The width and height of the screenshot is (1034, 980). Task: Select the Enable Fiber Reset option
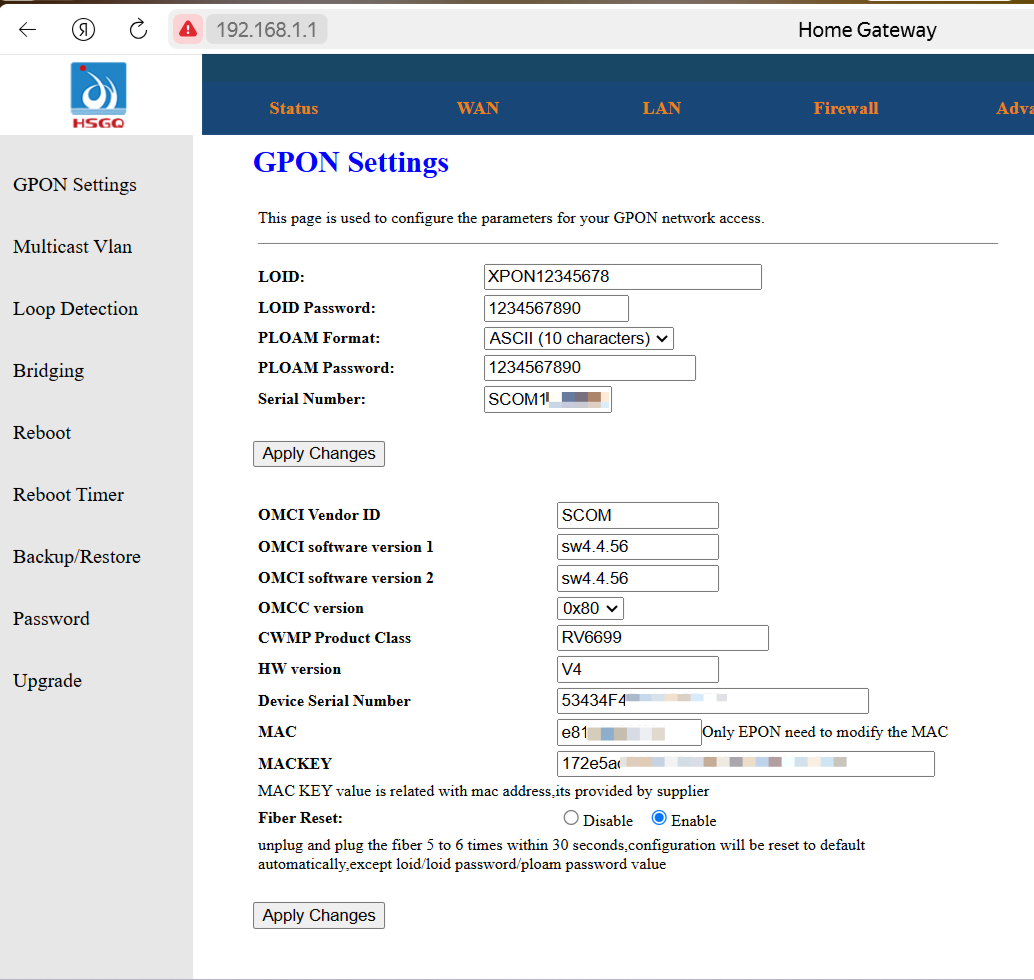pos(659,818)
